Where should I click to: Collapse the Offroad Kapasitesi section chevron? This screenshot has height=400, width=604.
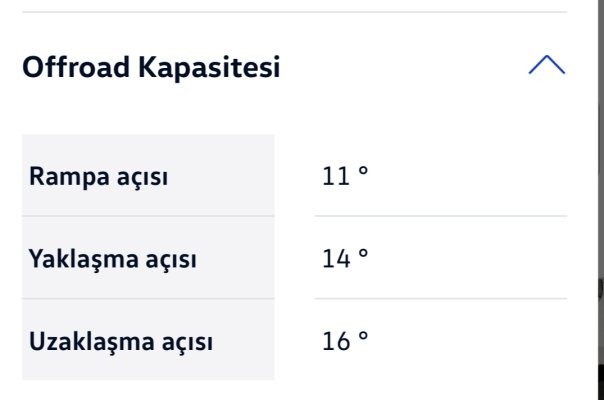[547, 65]
